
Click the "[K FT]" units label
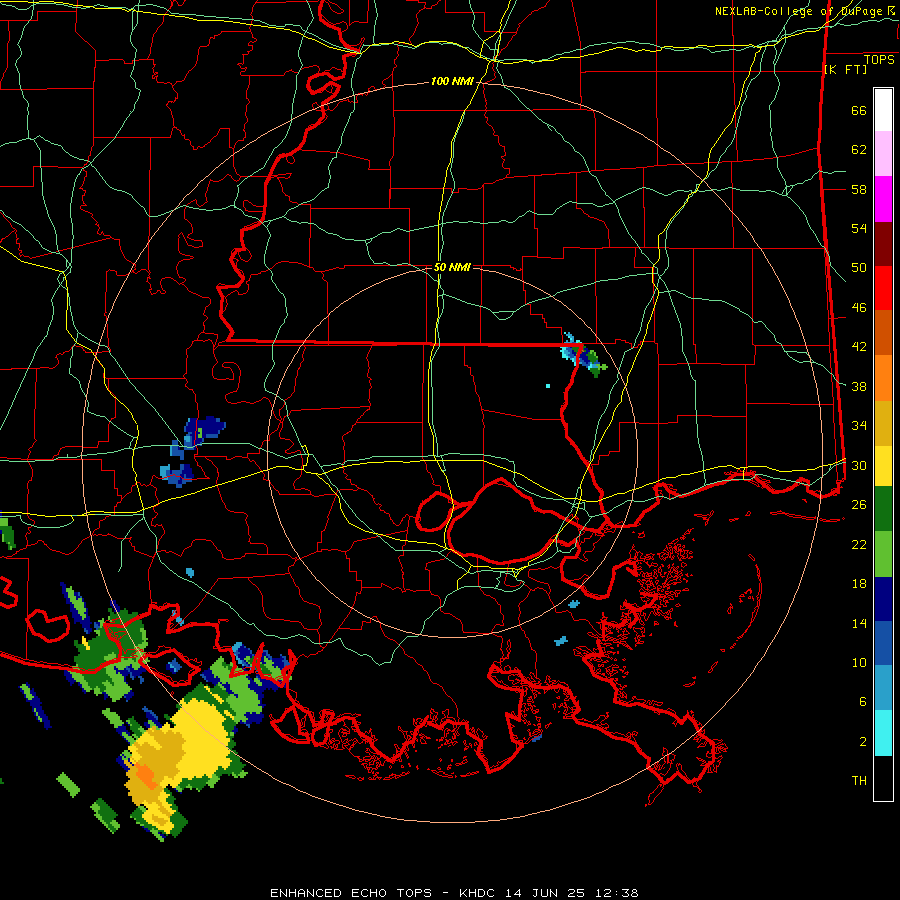click(845, 70)
